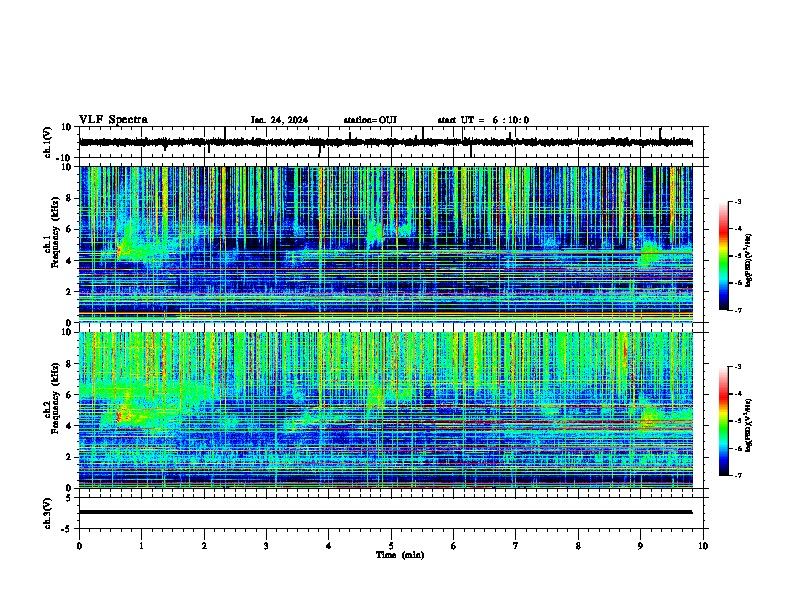Click time tick label '8' on x-axis
The height and width of the screenshot is (612, 792).
point(578,546)
